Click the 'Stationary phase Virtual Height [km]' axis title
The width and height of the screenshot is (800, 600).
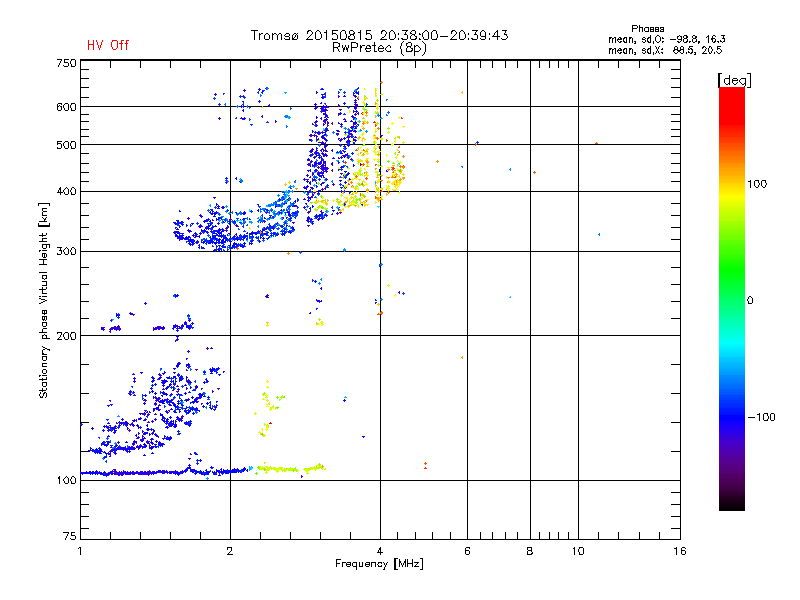tap(44, 300)
